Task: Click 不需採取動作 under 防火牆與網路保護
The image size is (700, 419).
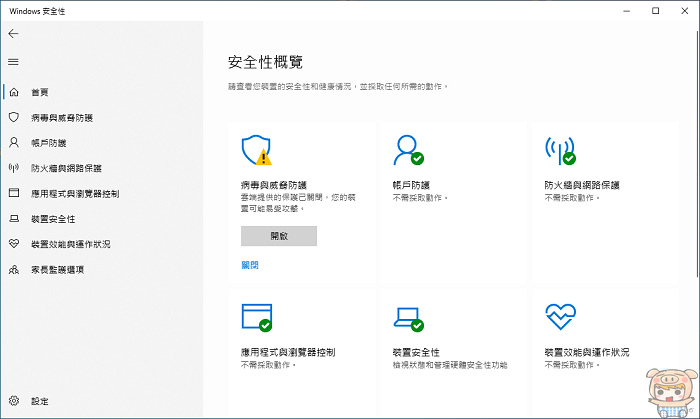Action: [571, 198]
